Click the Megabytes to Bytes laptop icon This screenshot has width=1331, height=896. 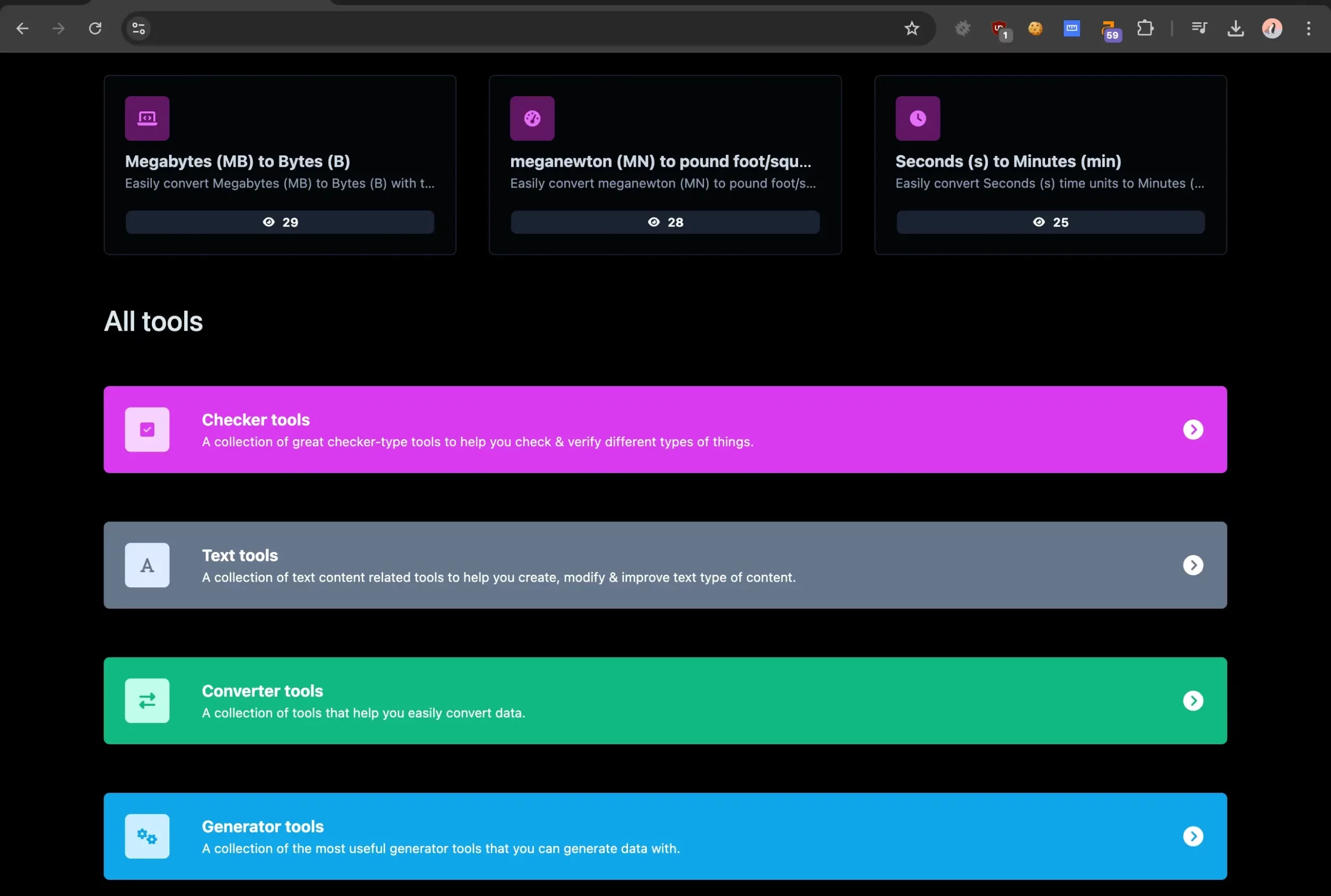click(x=147, y=118)
